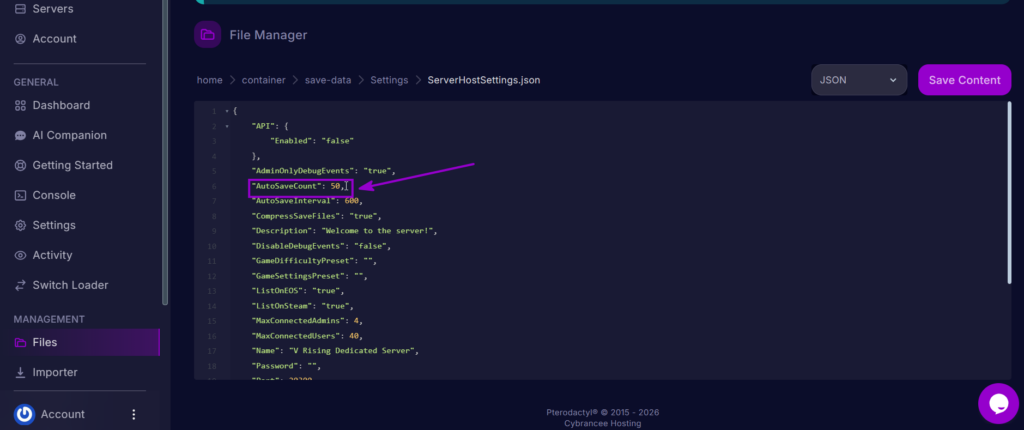Collapse the root brace fold arrow on line 1
This screenshot has height=430, width=1024.
tap(227, 111)
